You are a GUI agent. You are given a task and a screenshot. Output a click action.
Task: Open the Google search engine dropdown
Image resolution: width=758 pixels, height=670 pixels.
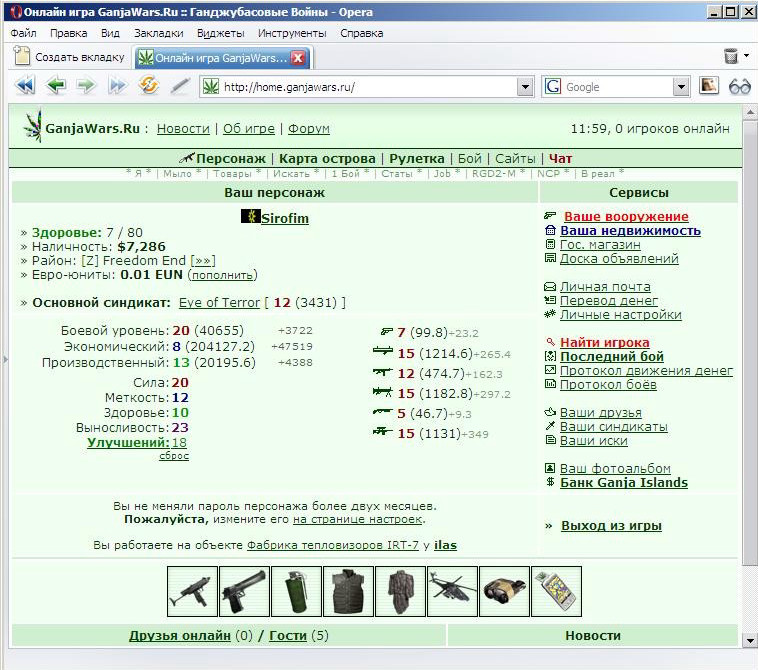(681, 87)
